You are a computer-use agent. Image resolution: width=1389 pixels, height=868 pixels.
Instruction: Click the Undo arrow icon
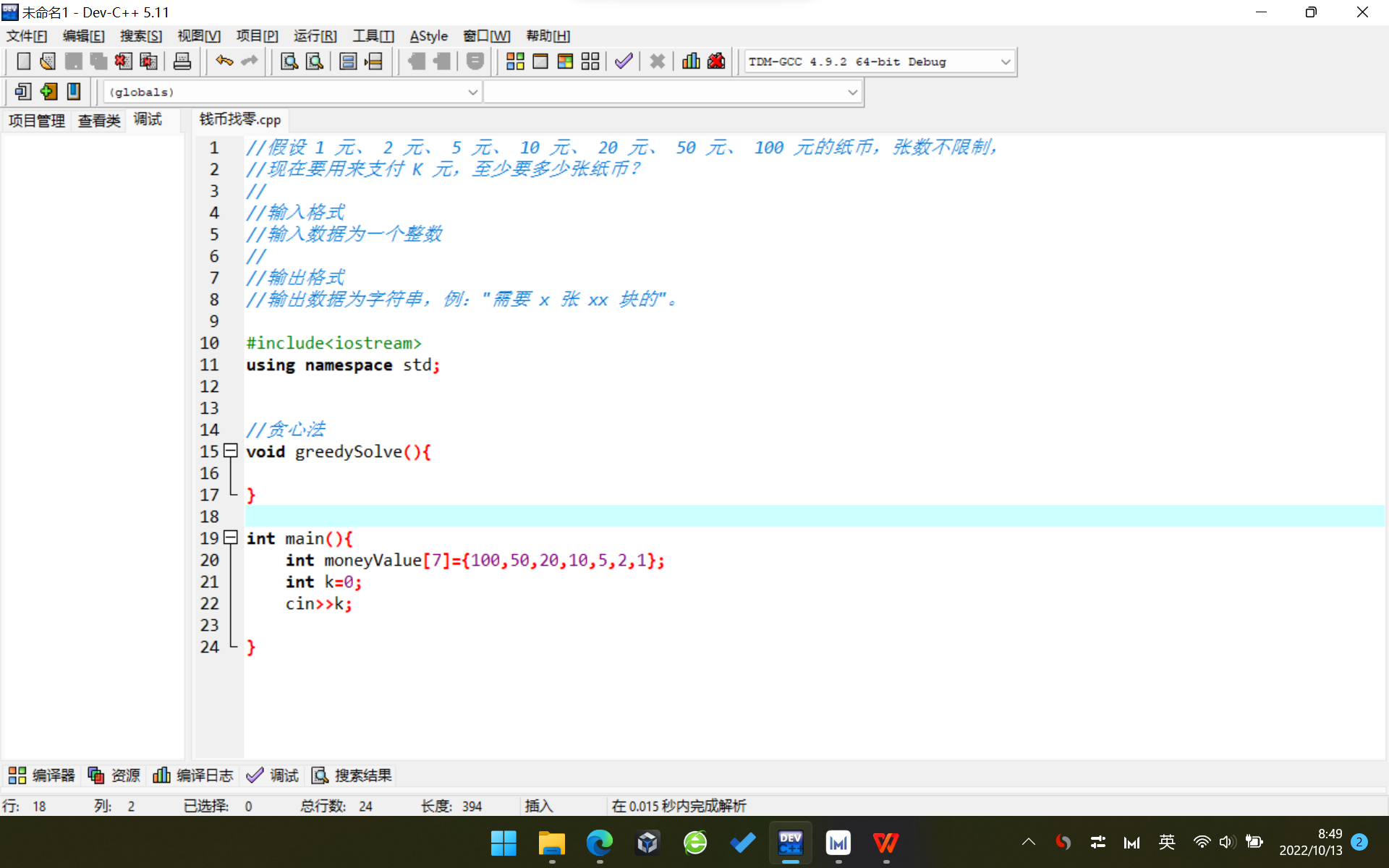tap(224, 61)
